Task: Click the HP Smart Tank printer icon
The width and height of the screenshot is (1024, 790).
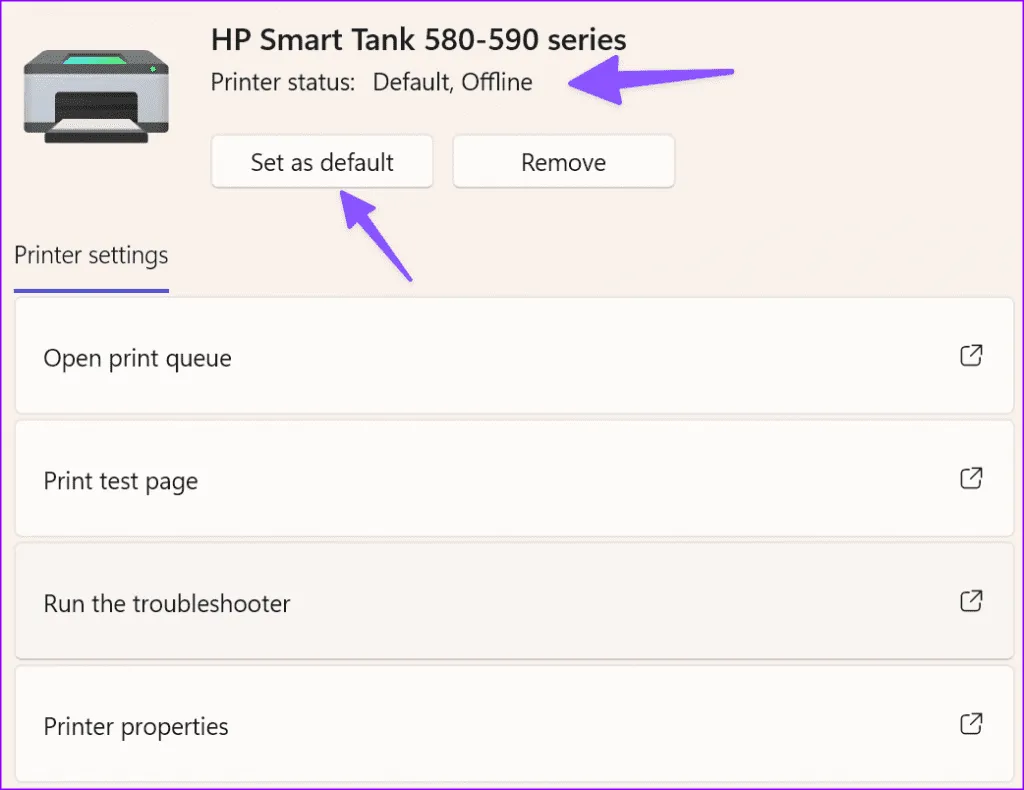Action: (96, 96)
